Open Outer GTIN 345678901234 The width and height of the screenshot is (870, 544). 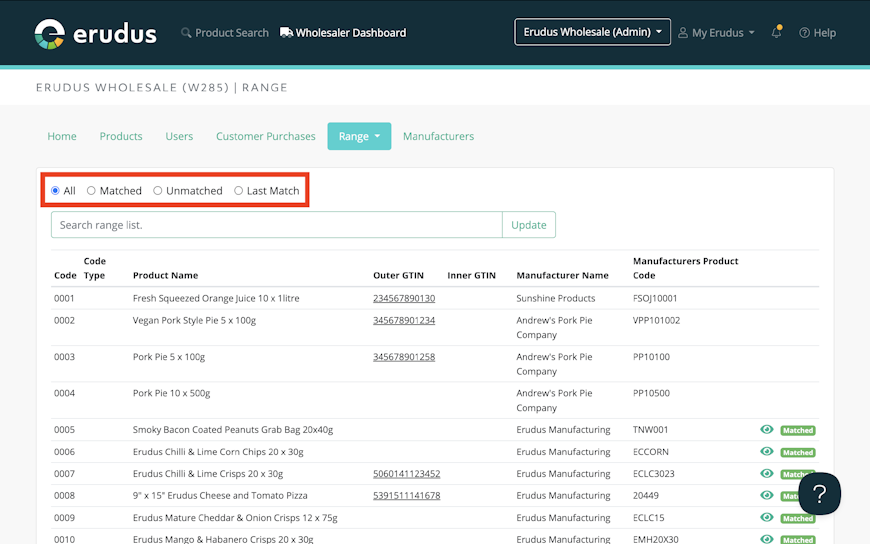[x=404, y=320]
